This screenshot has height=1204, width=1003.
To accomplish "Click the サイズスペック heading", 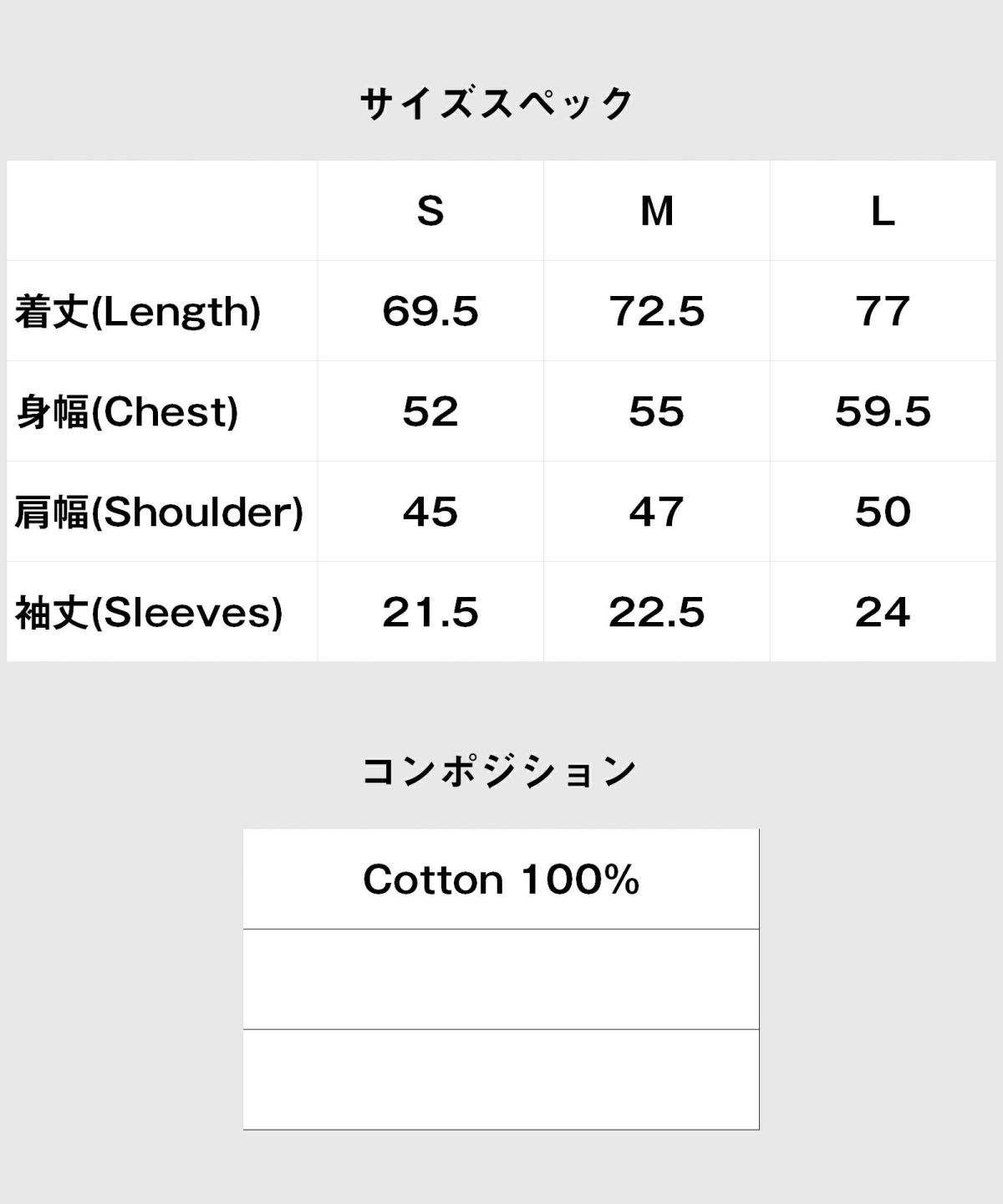I will (498, 105).
